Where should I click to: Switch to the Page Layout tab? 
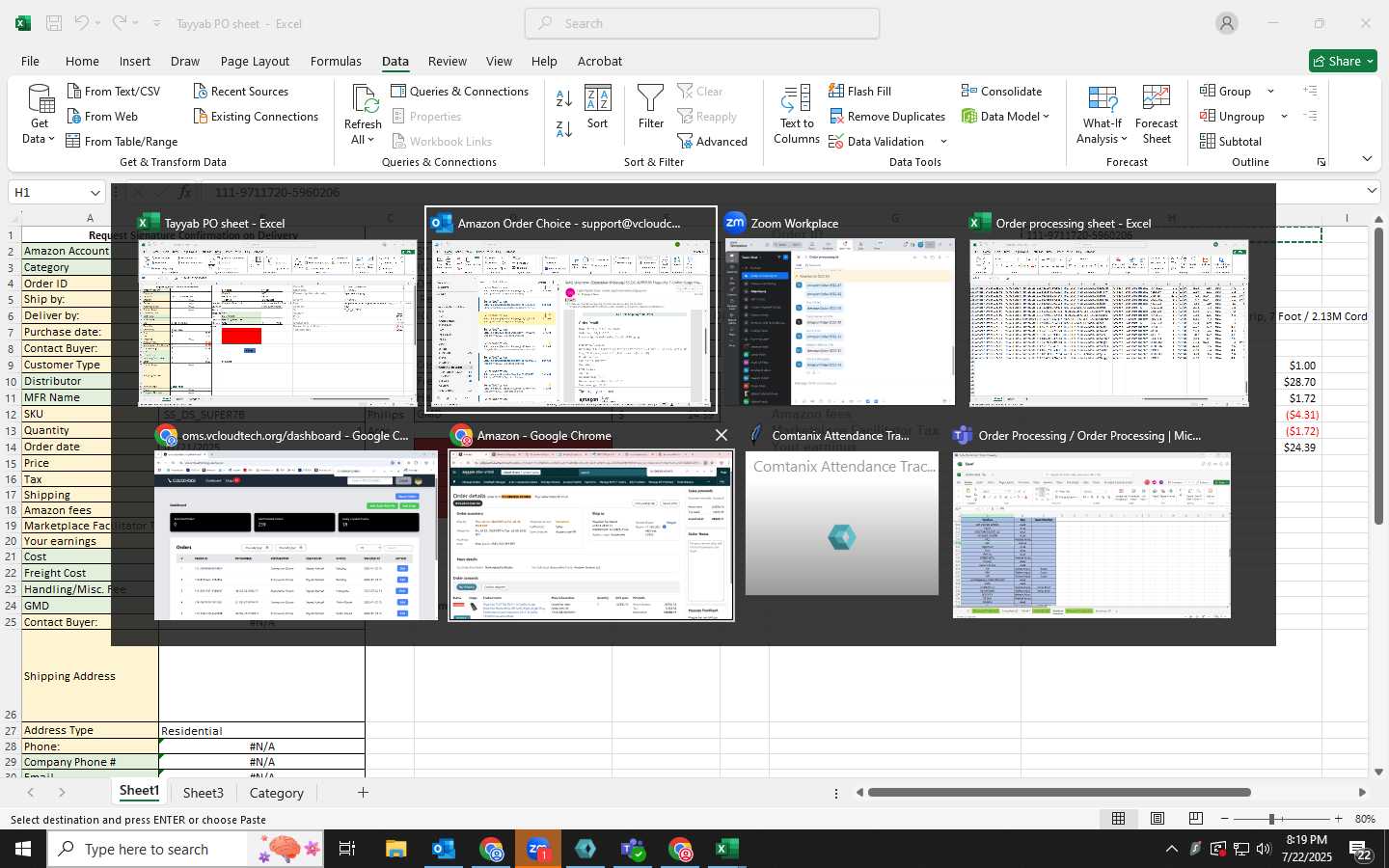pyautogui.click(x=255, y=61)
